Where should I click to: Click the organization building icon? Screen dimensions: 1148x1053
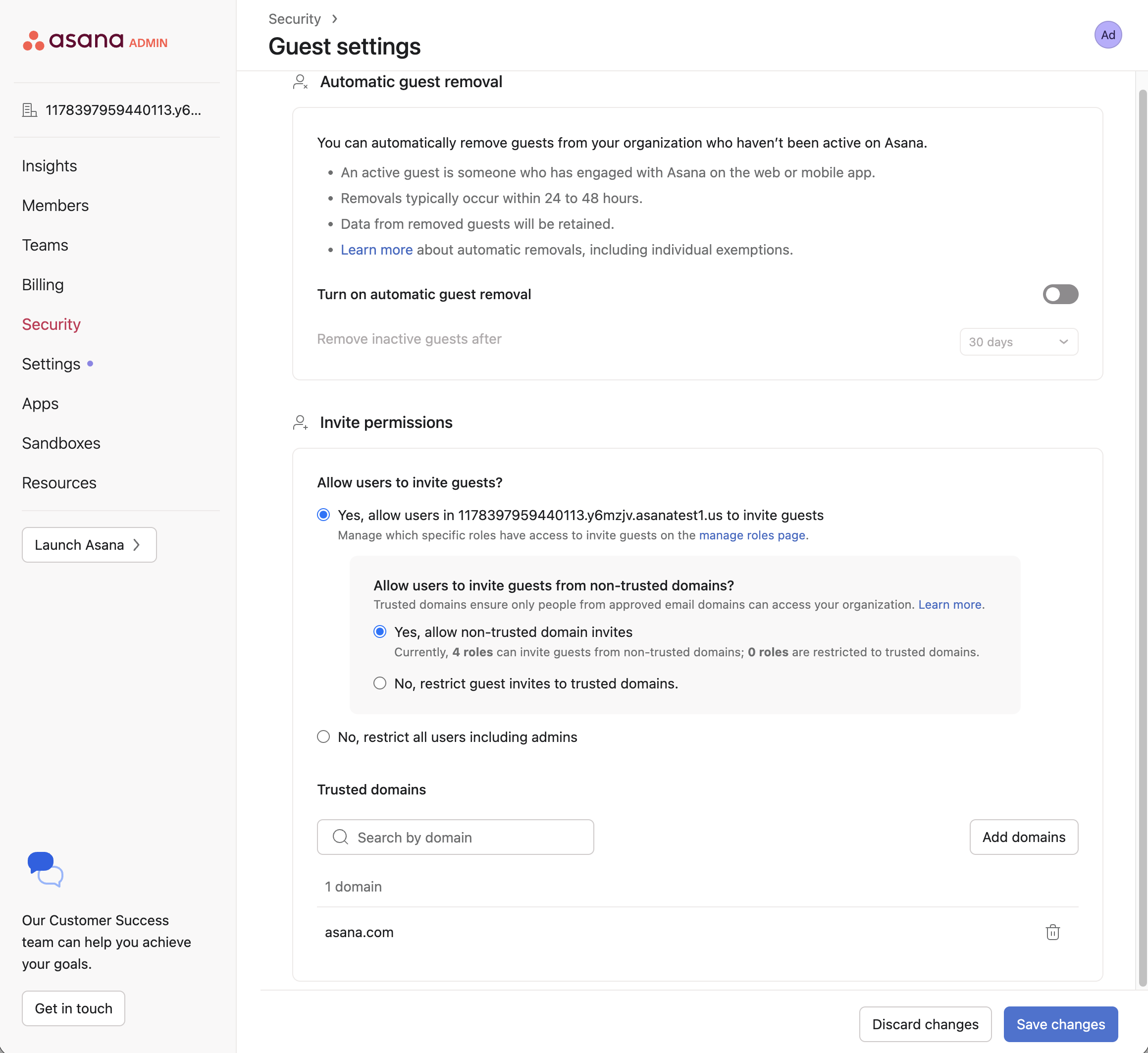[x=30, y=110]
